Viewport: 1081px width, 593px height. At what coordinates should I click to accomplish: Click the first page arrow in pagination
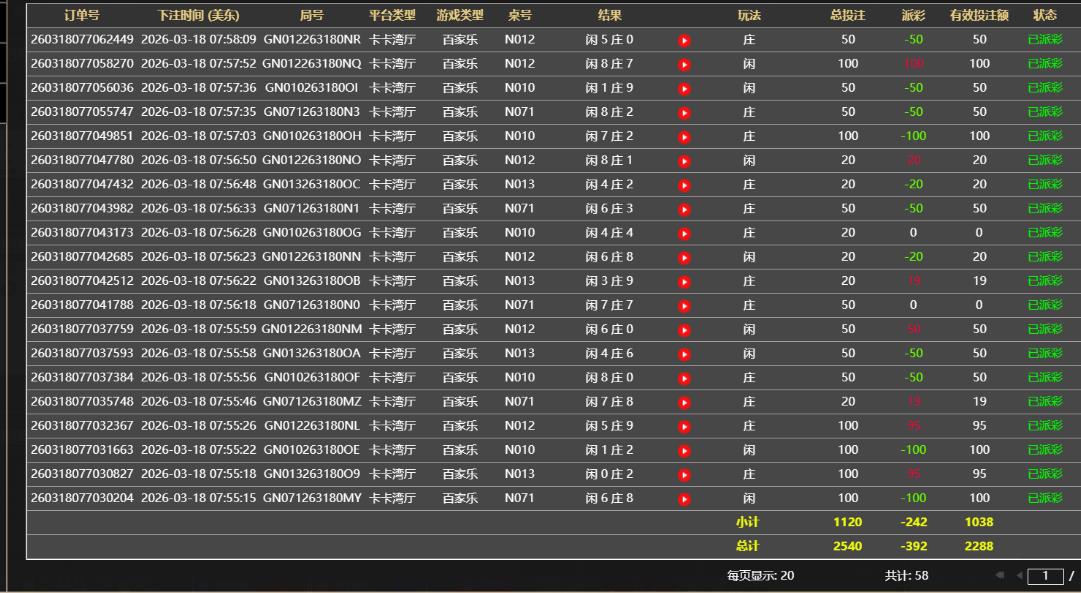(x=999, y=576)
